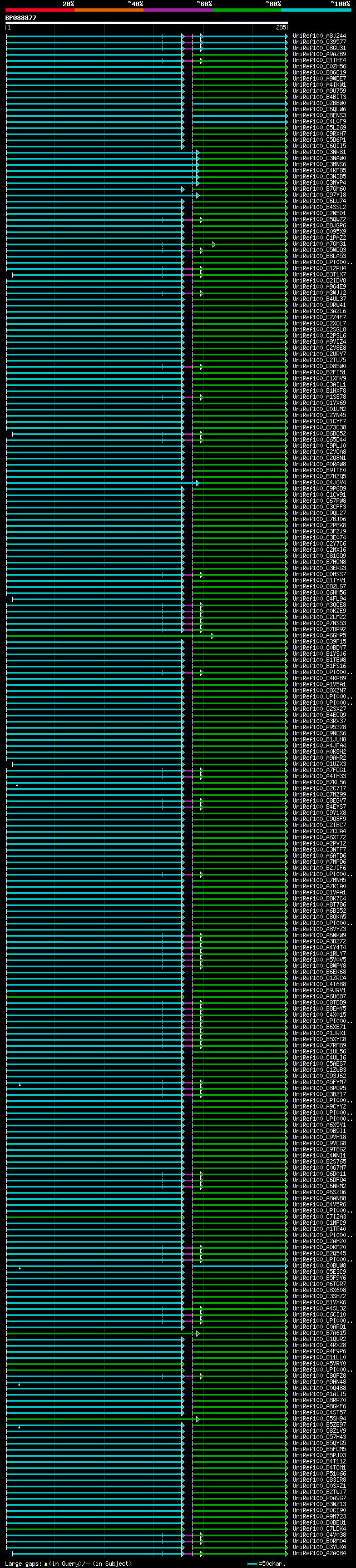Click the orange ~40% identity legend segment

point(109,10)
